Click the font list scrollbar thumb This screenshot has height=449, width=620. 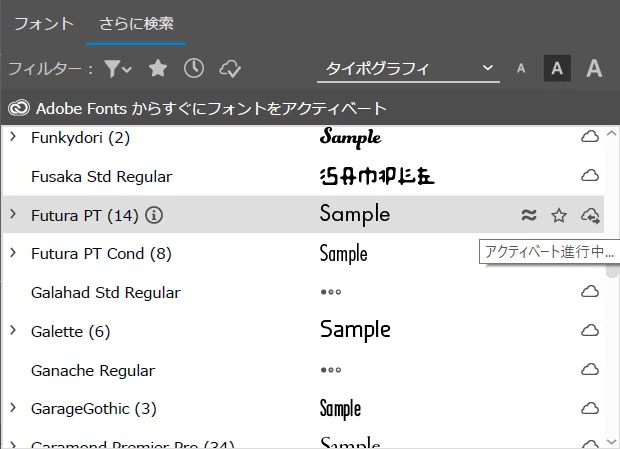click(612, 270)
